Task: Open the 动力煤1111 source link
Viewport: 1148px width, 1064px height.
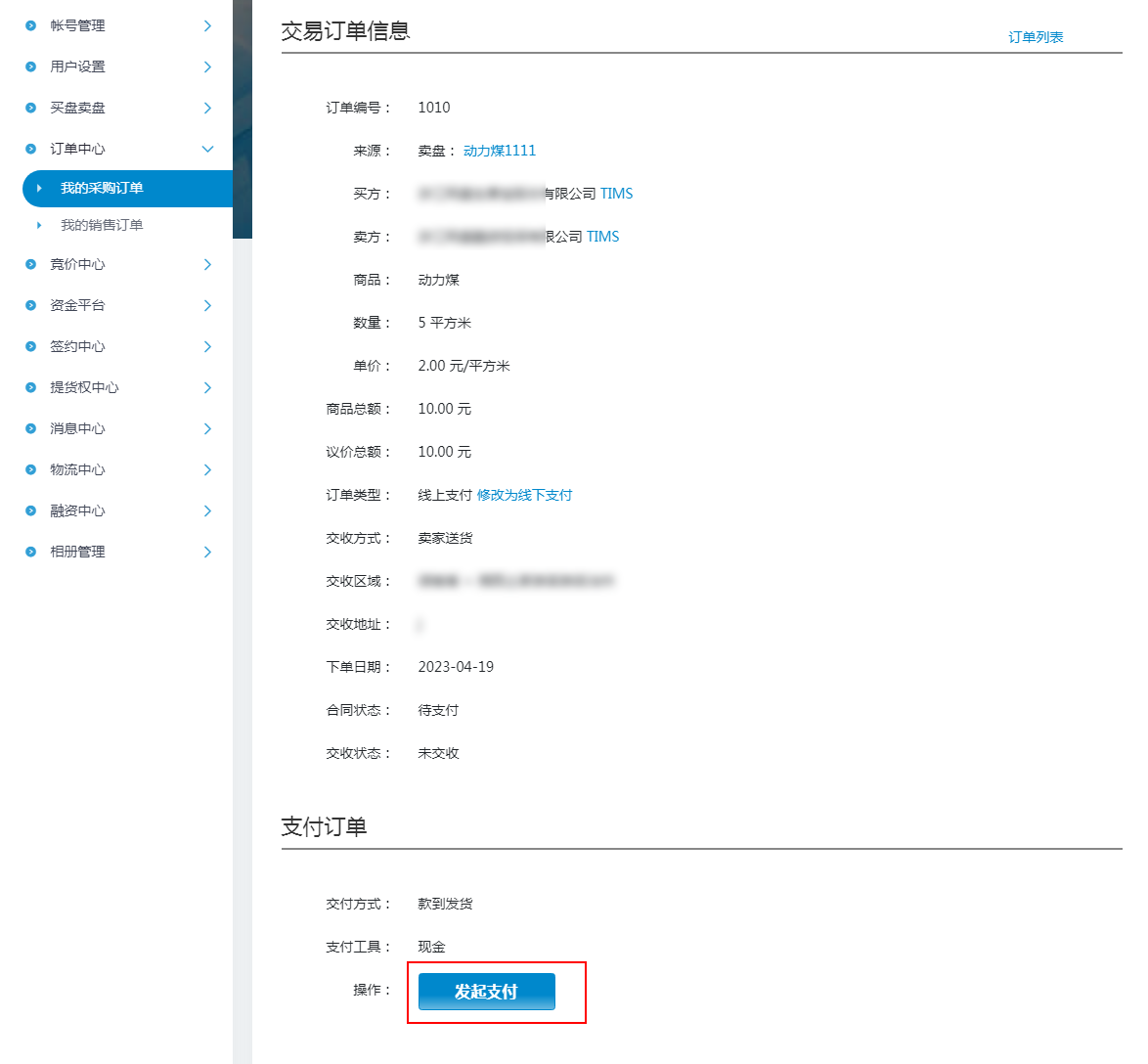Action: (x=500, y=151)
